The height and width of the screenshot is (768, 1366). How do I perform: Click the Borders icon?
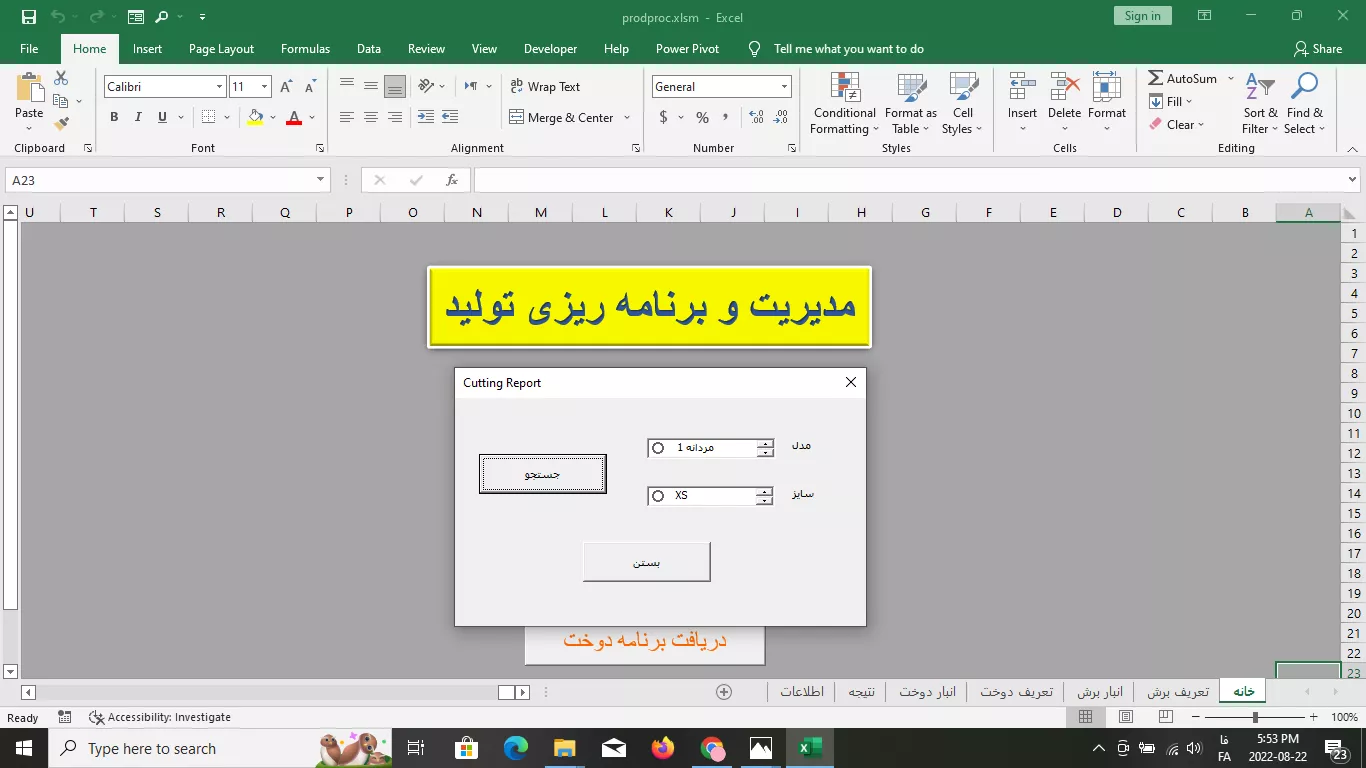208,118
